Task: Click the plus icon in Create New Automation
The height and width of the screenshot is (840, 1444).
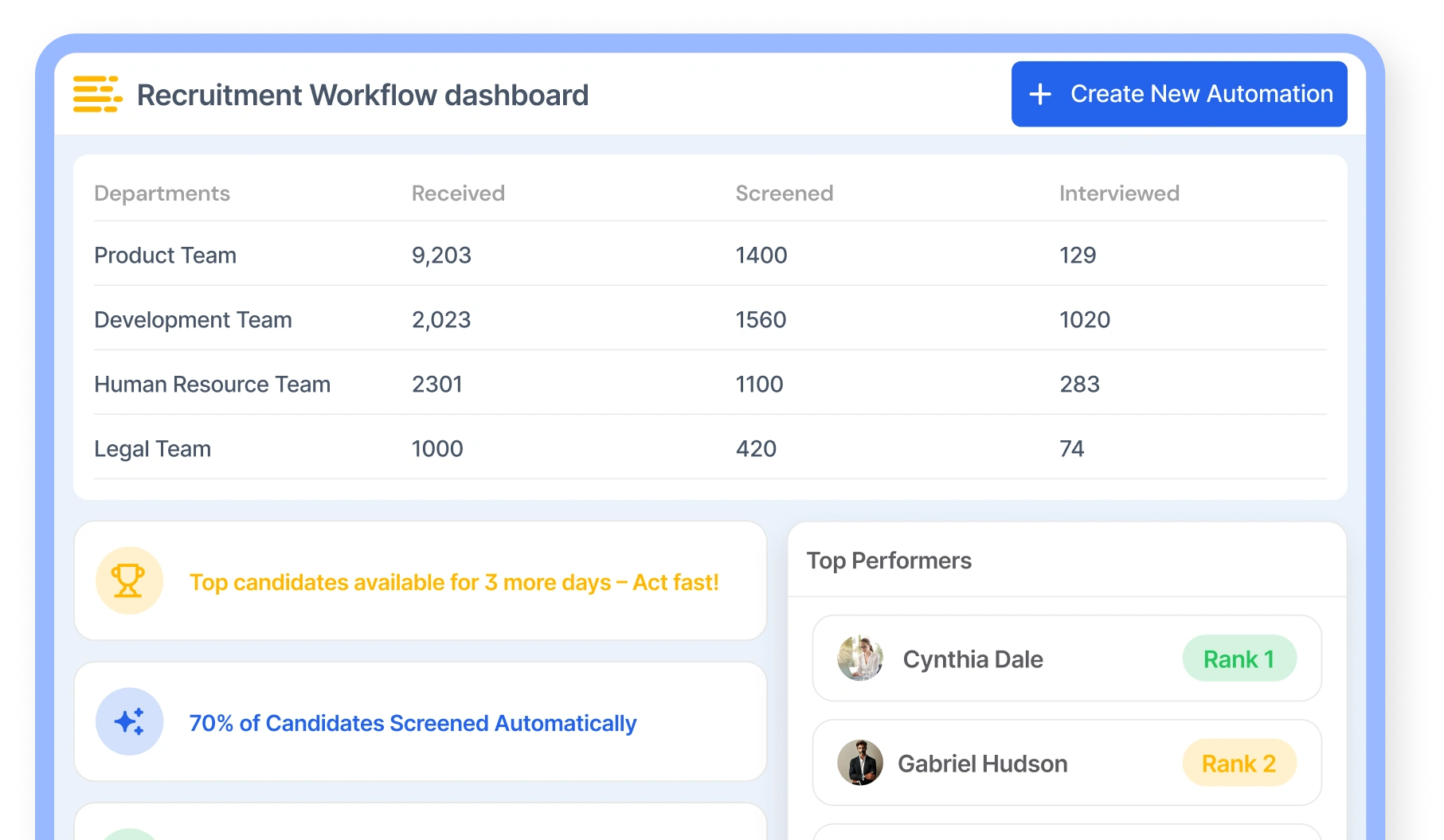Action: coord(1039,94)
